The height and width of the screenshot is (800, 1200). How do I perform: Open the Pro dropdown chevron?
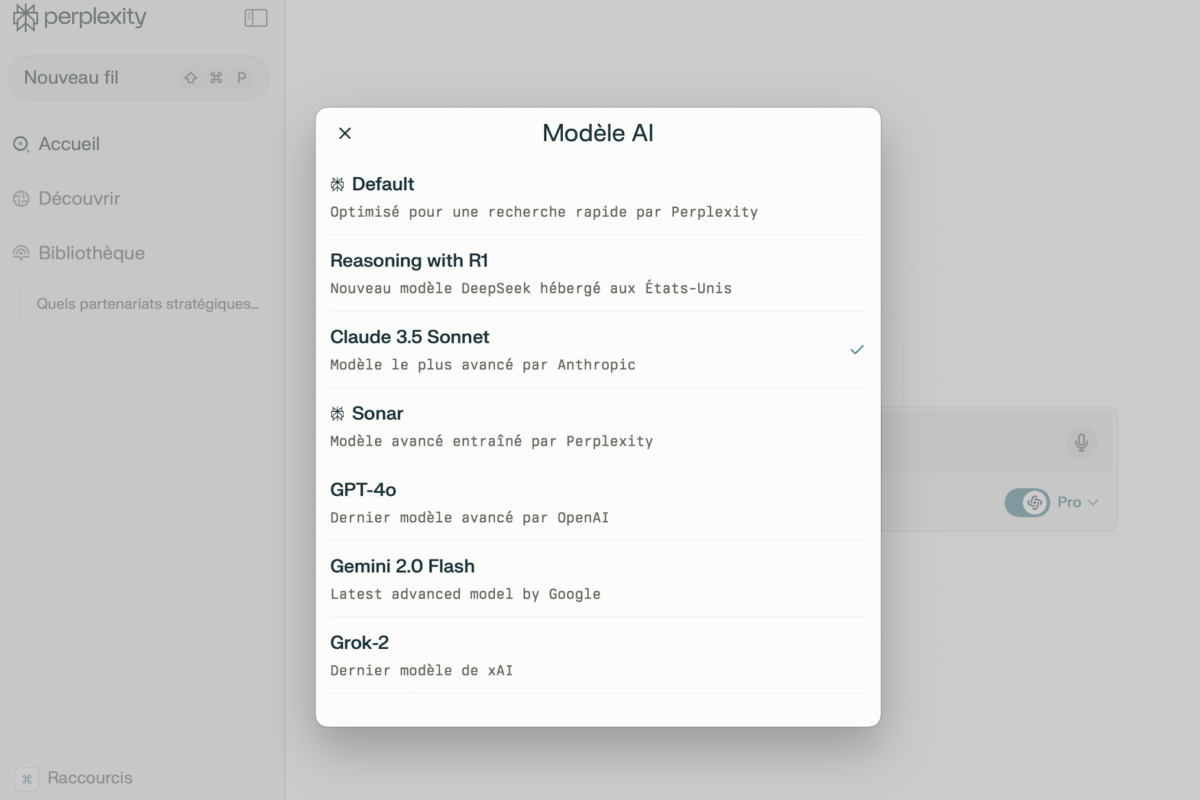point(1092,503)
